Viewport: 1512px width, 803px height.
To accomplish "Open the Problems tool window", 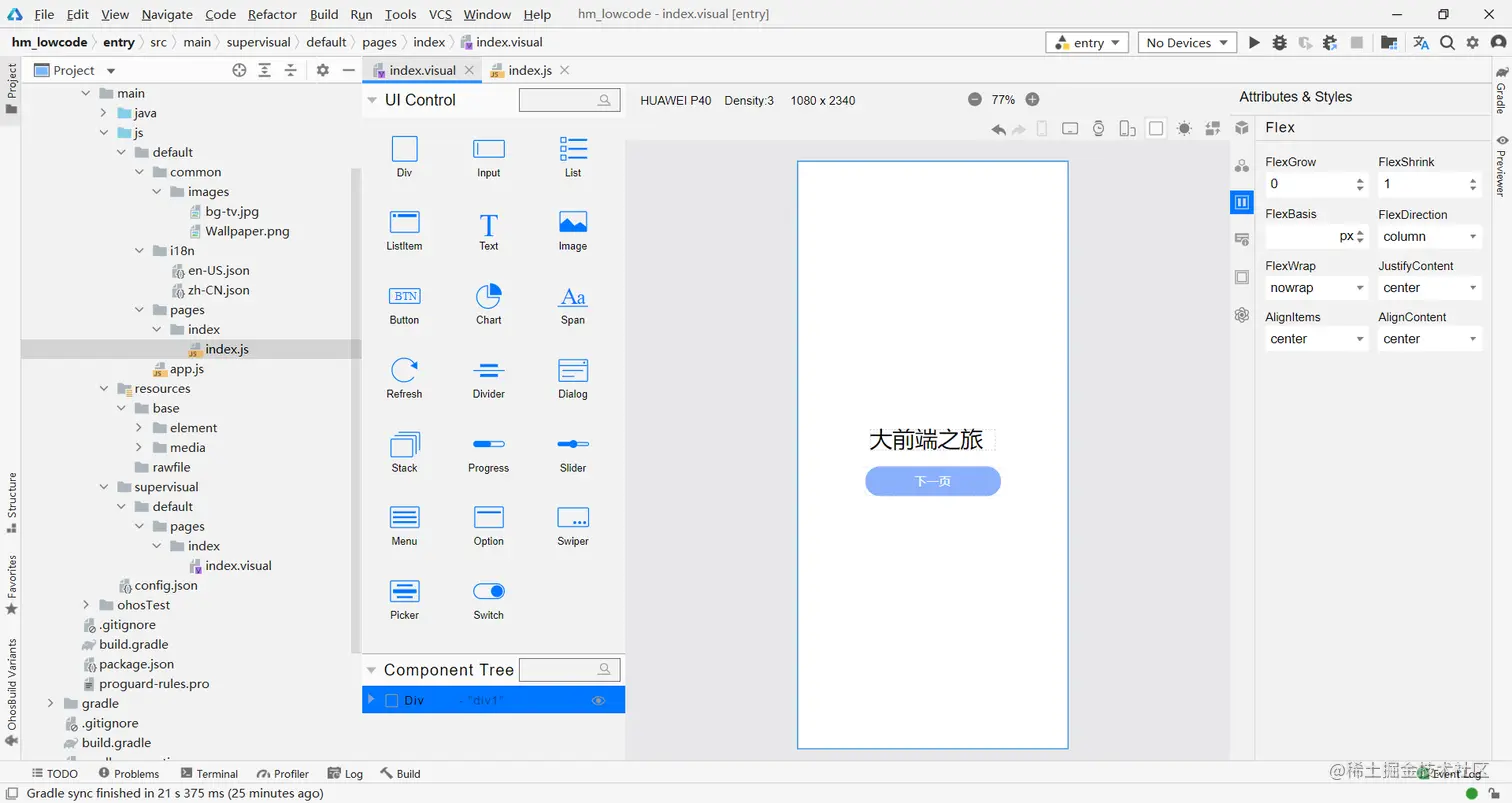I will [x=129, y=773].
